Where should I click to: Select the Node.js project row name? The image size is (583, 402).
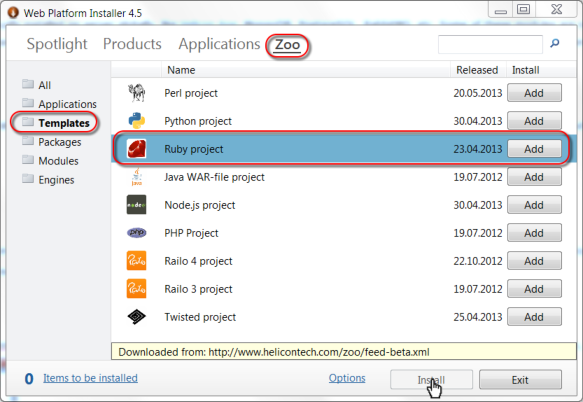coord(200,205)
